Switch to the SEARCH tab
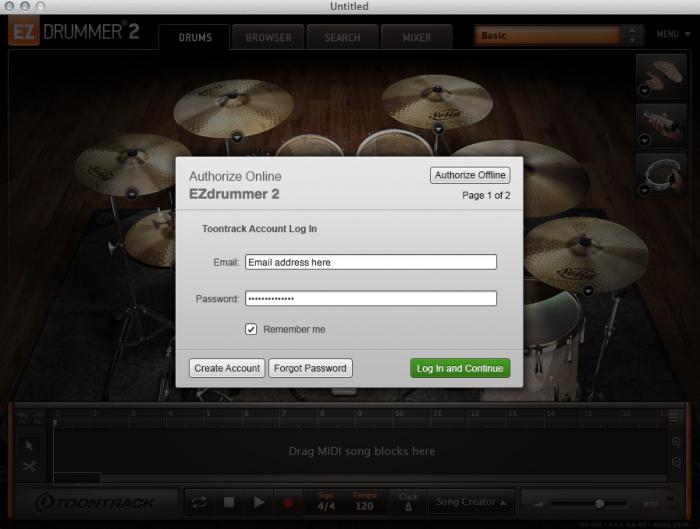700x529 pixels. pyautogui.click(x=342, y=37)
